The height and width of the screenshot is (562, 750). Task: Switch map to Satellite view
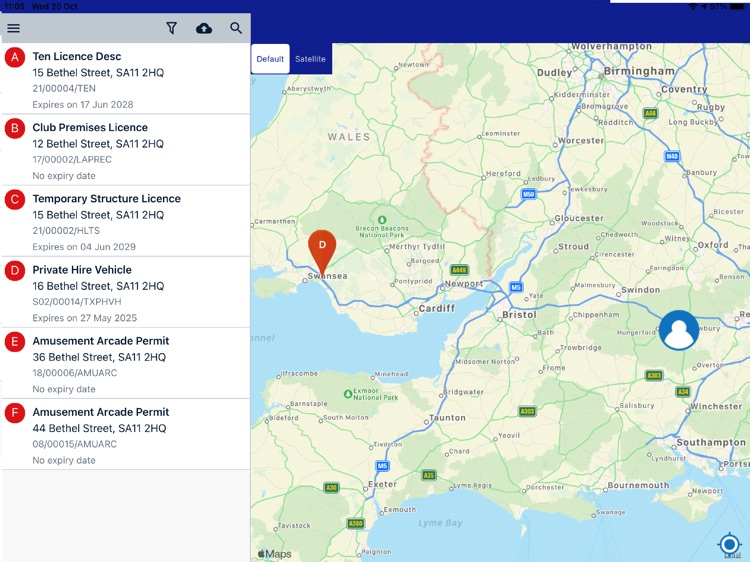point(310,59)
